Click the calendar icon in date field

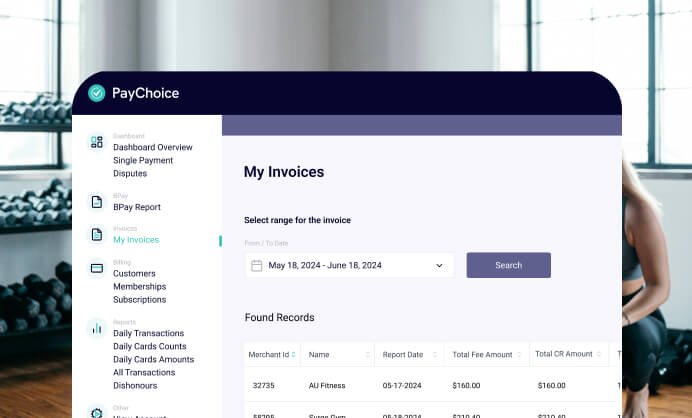256,265
